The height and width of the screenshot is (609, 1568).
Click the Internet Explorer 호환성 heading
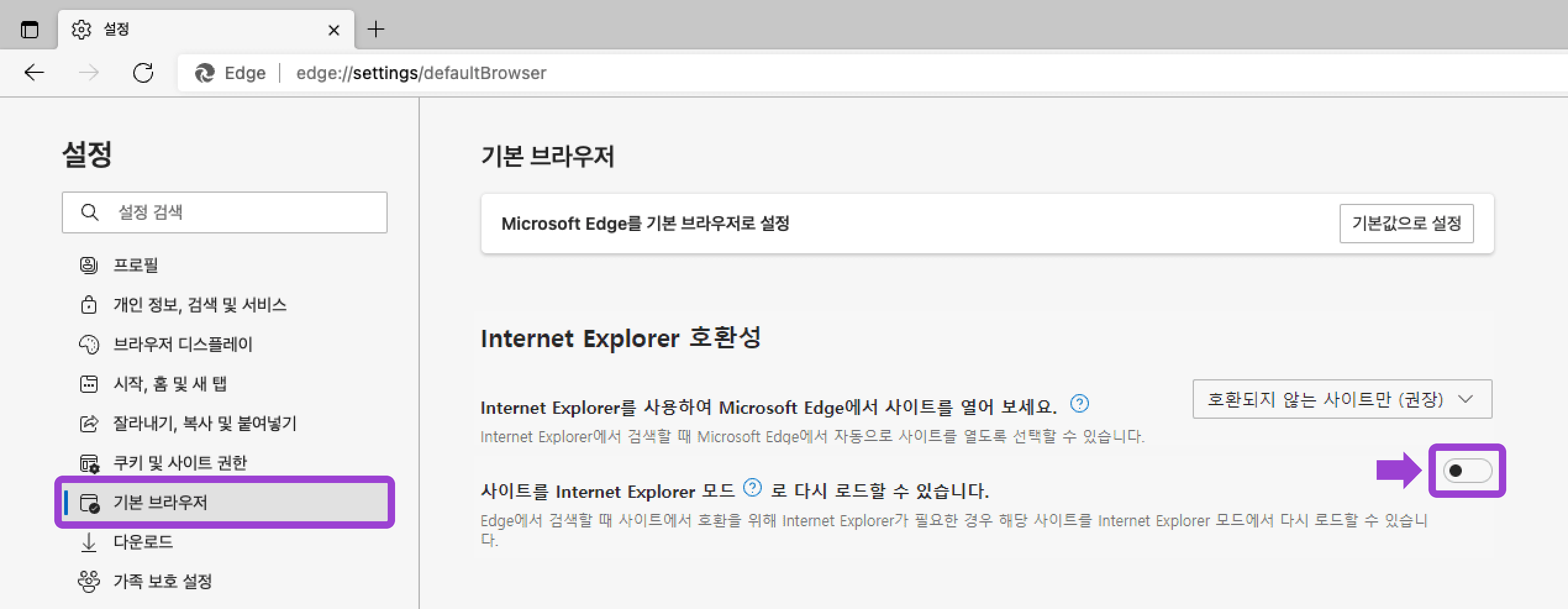(x=620, y=338)
